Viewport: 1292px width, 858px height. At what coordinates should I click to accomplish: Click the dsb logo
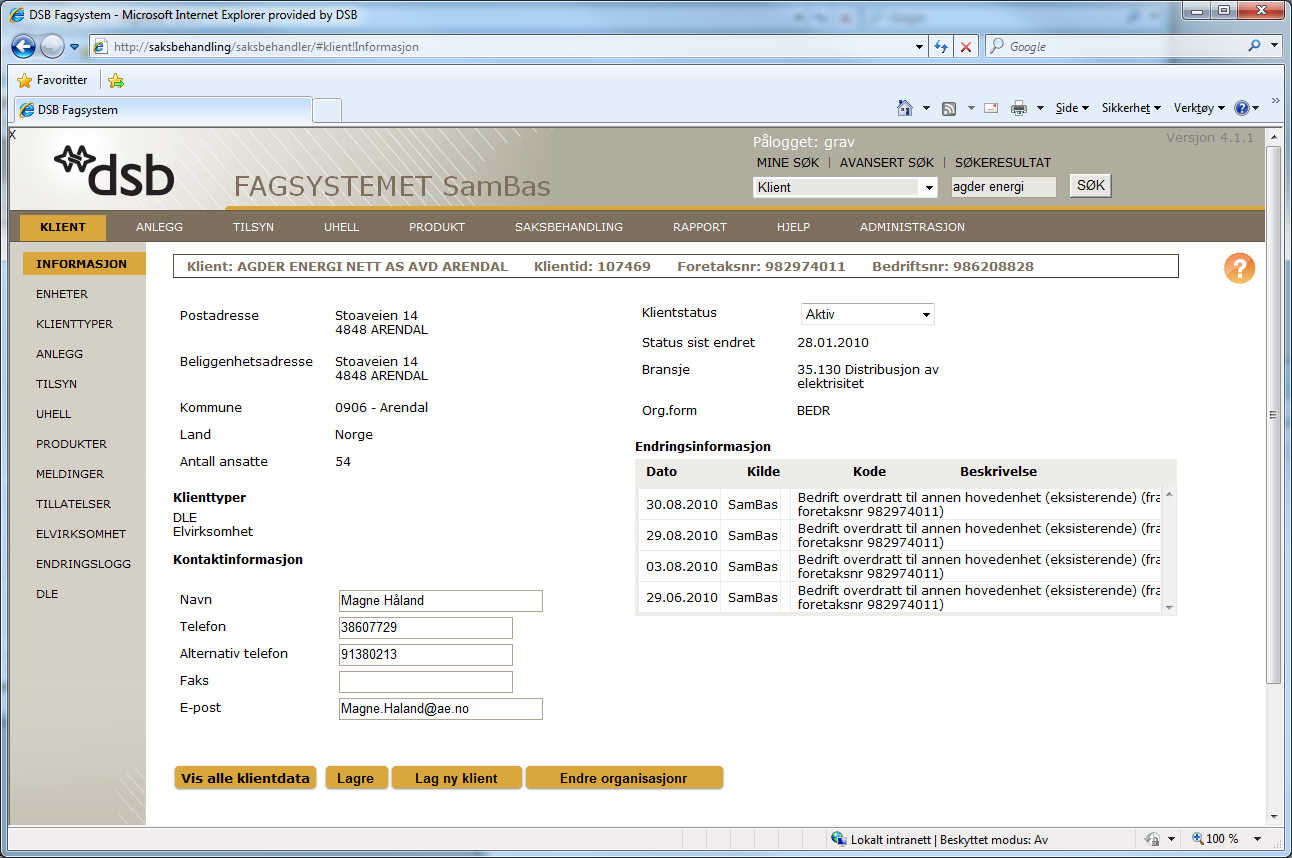pyautogui.click(x=114, y=170)
